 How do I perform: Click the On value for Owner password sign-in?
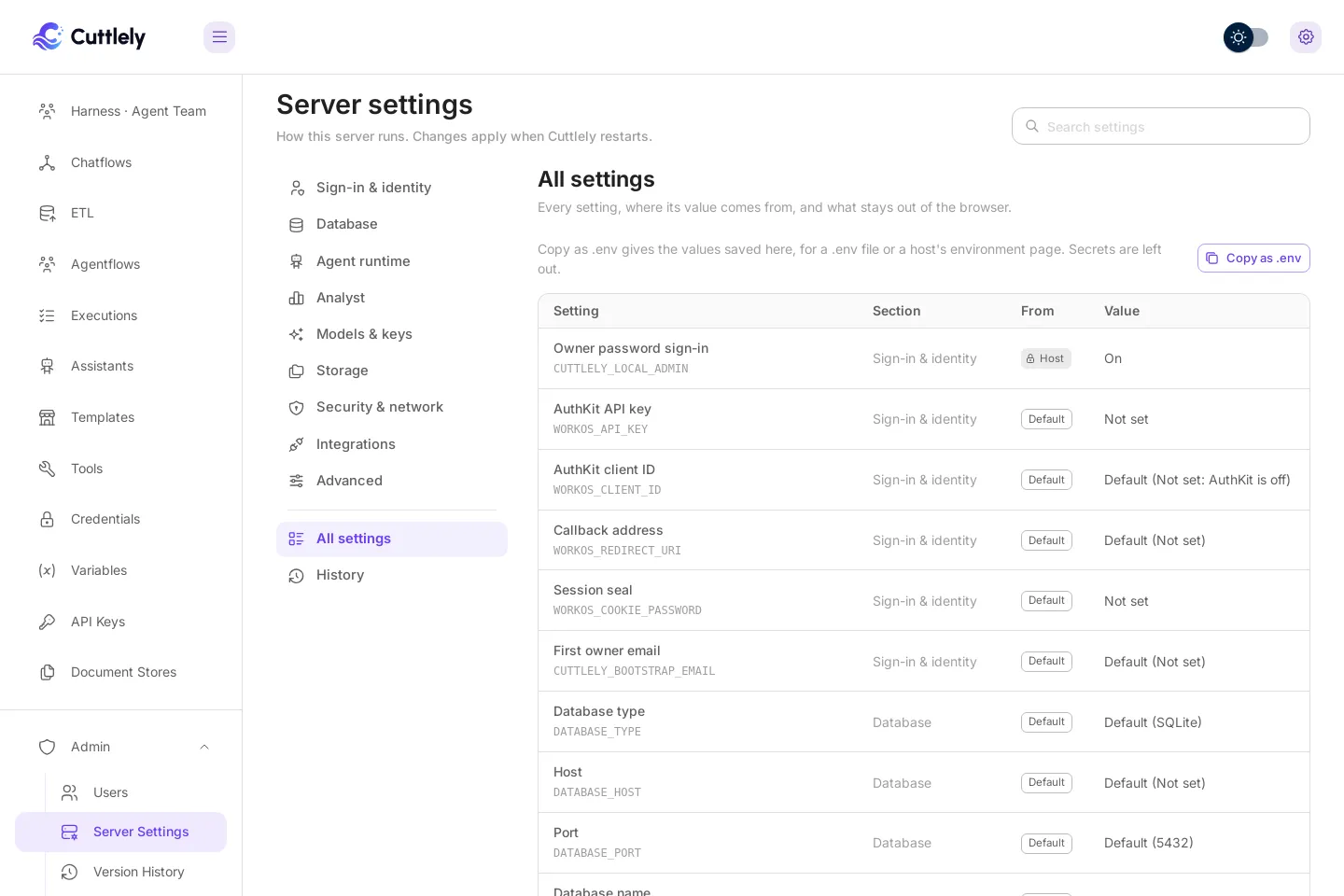(x=1113, y=358)
